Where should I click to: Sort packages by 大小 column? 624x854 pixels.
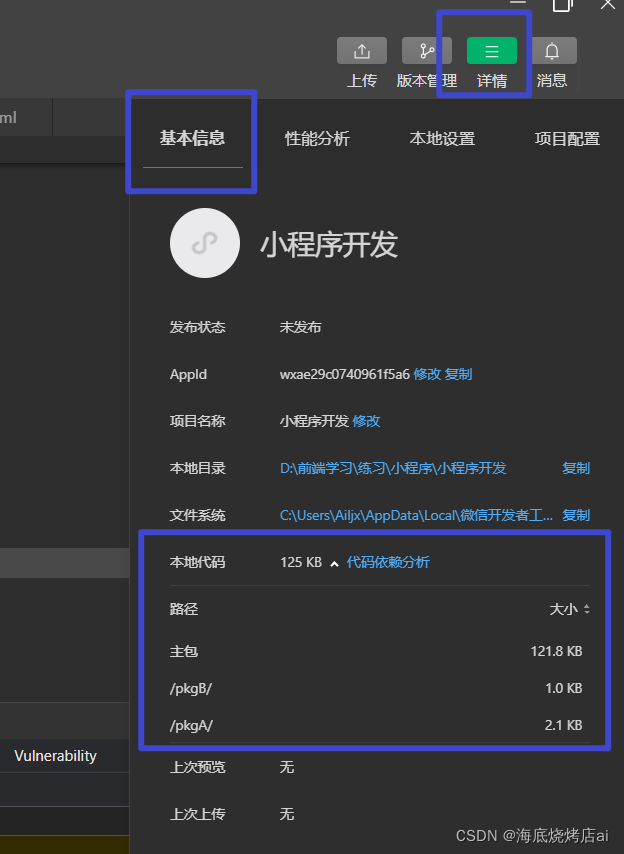point(570,609)
